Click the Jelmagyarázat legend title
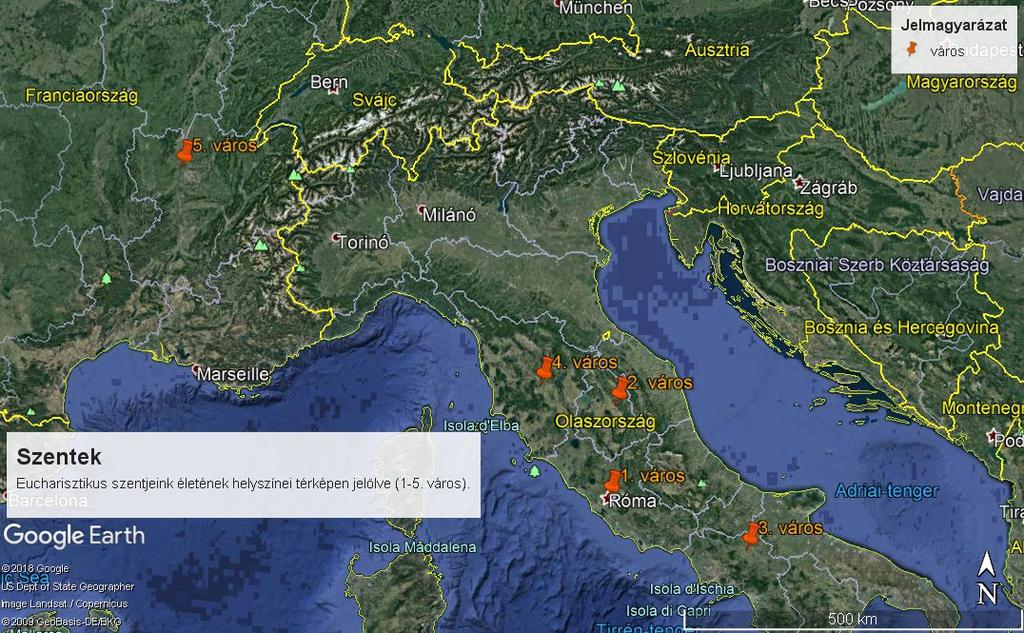 (x=955, y=25)
